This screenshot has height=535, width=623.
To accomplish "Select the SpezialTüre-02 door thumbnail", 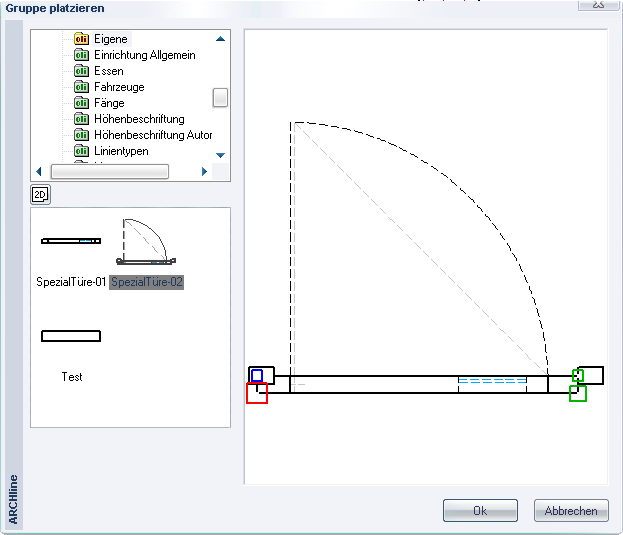I will coord(146,241).
